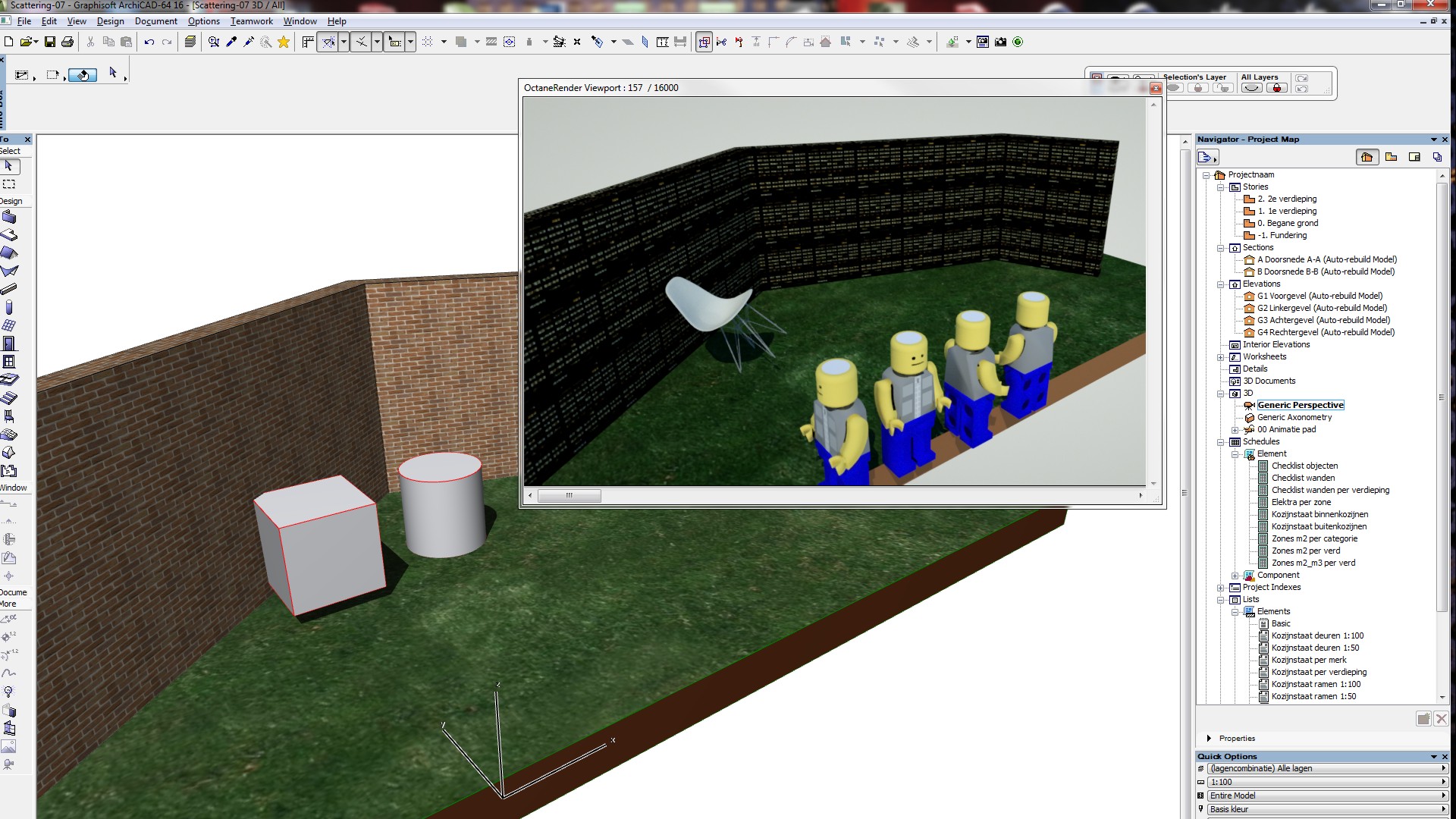Click the Undo arrow icon

149,42
